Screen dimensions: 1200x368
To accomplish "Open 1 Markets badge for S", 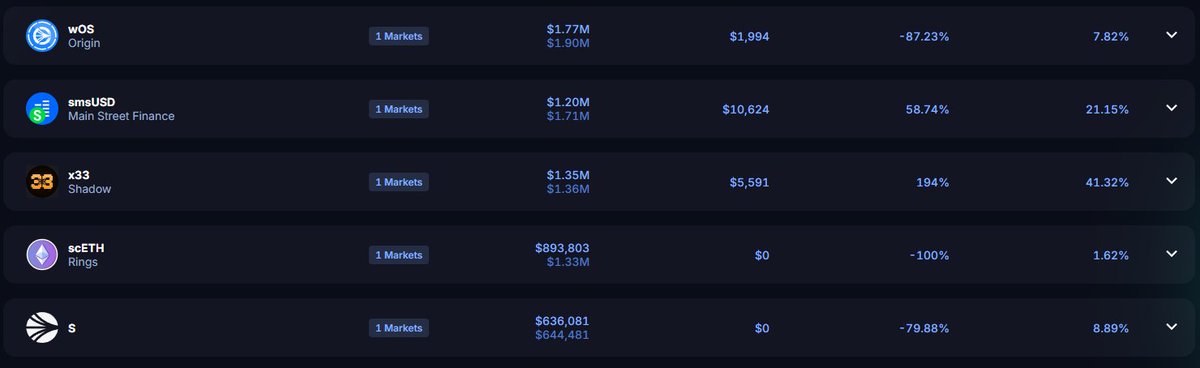I will point(399,328).
